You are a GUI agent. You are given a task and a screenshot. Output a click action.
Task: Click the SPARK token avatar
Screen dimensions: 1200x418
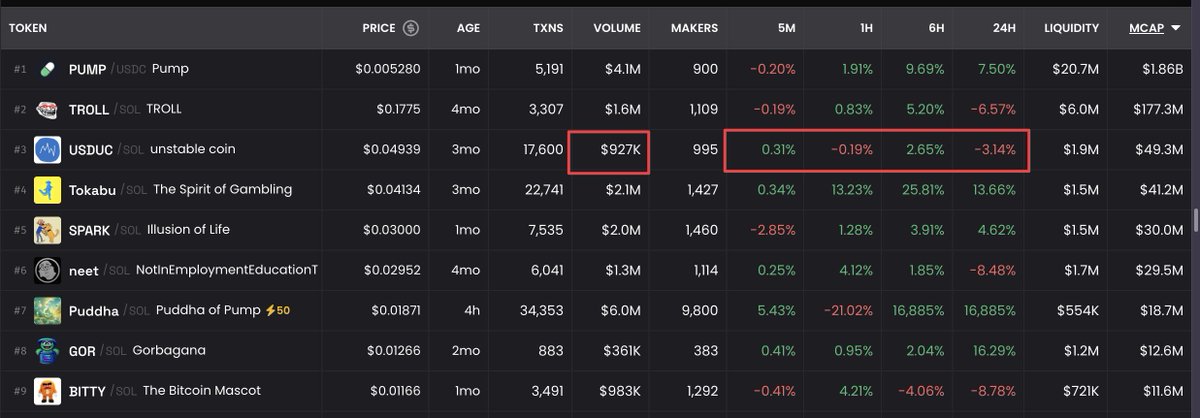pos(47,229)
